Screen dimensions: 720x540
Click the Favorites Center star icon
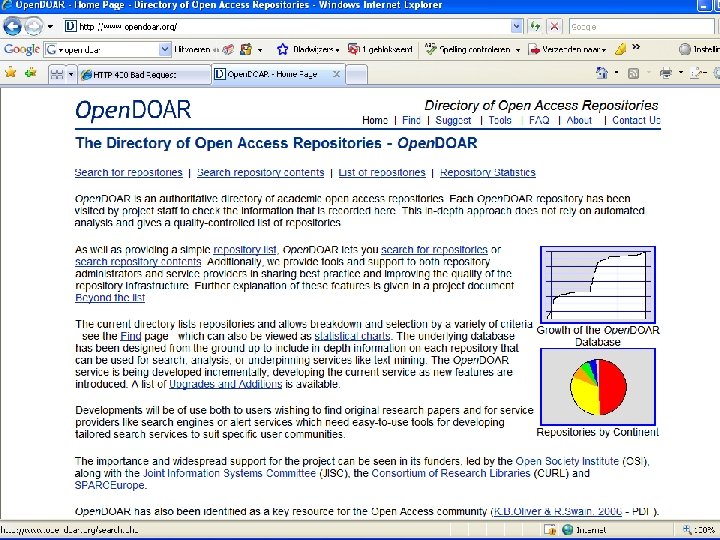point(11,73)
